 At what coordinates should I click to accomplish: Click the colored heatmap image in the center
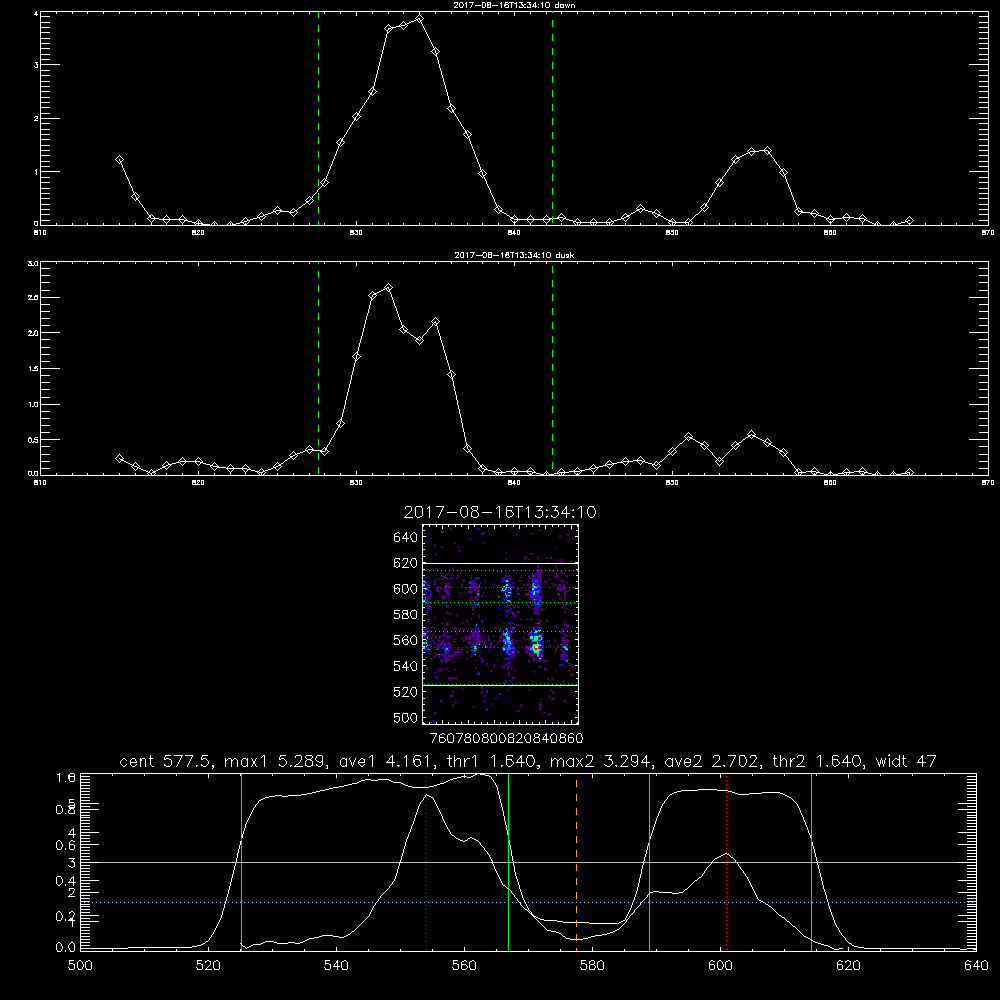coord(501,624)
